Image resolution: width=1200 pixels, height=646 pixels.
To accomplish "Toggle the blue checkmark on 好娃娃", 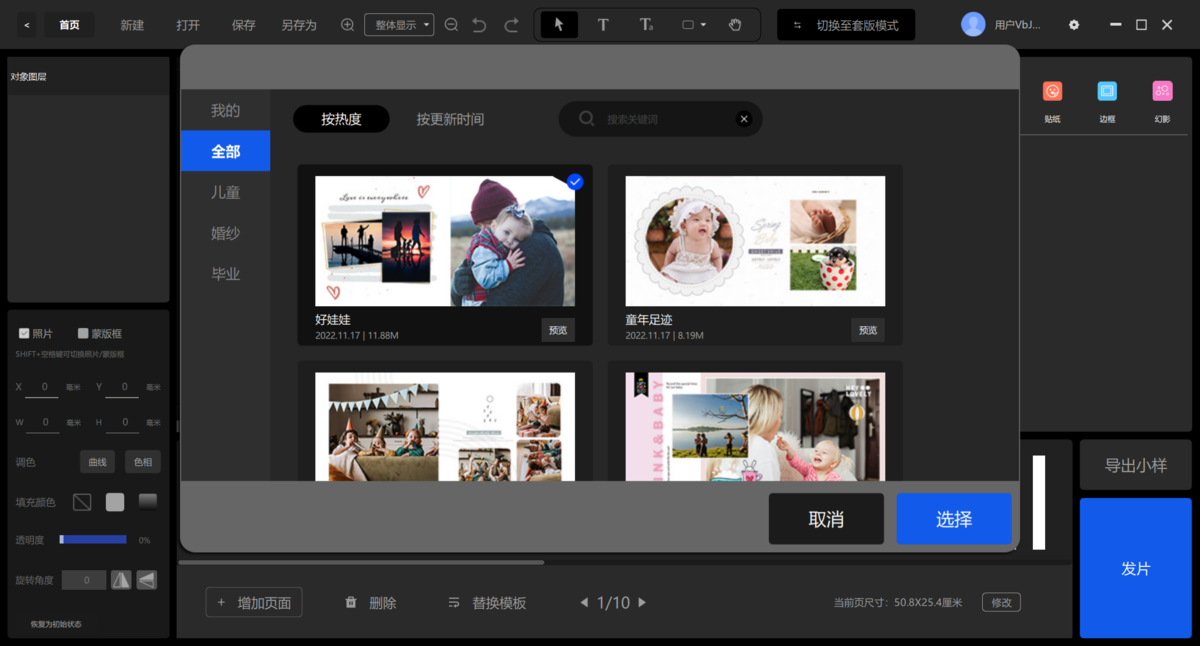I will 575,182.
